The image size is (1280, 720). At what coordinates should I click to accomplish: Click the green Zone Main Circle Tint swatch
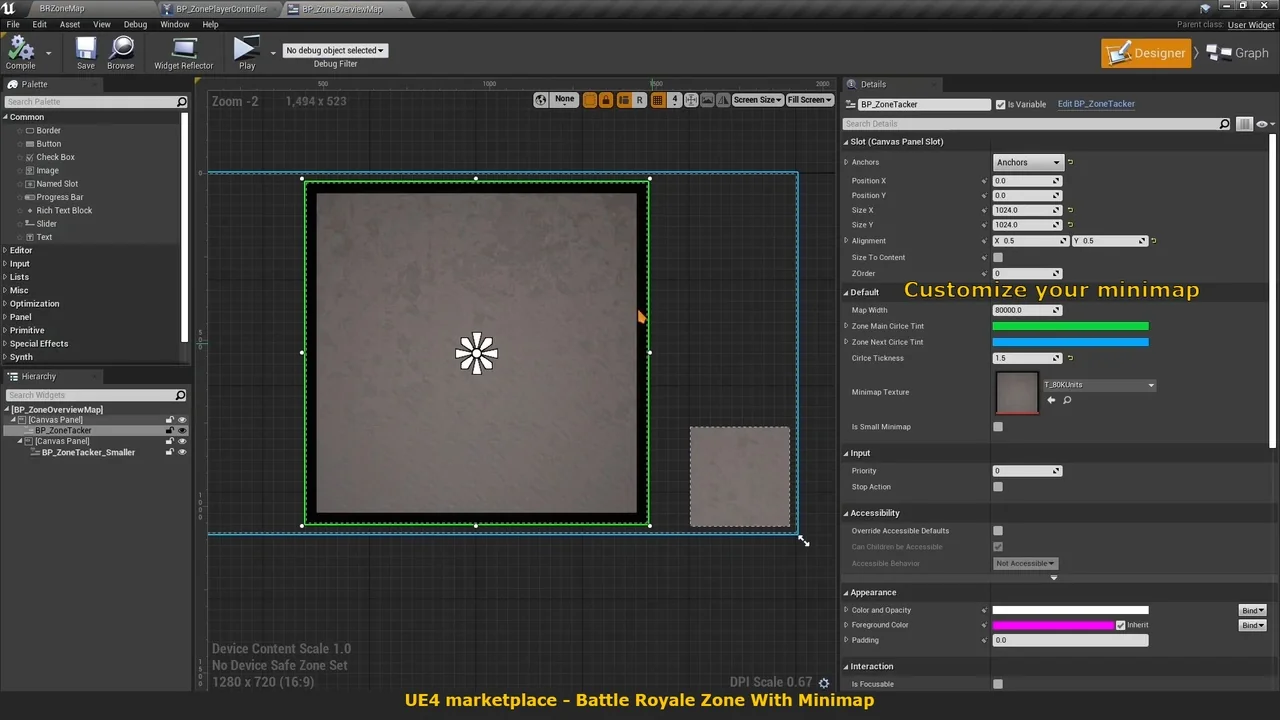coord(1070,326)
